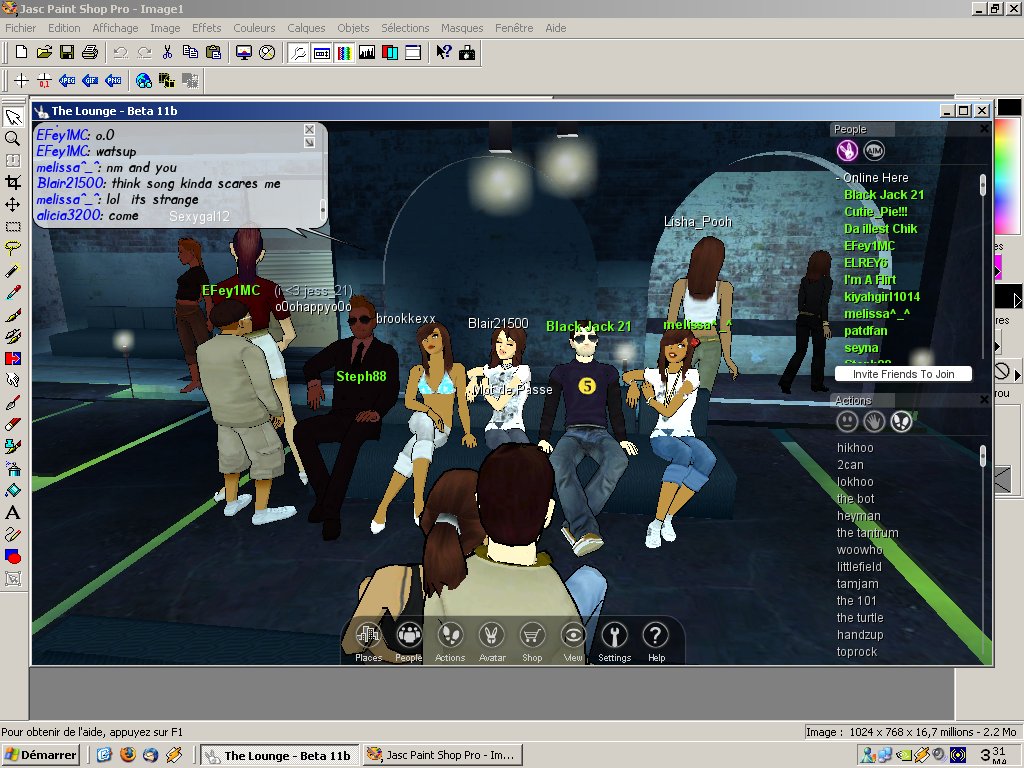Select 'kiyahgirl1014' in the People list
The height and width of the screenshot is (768, 1024).
882,296
